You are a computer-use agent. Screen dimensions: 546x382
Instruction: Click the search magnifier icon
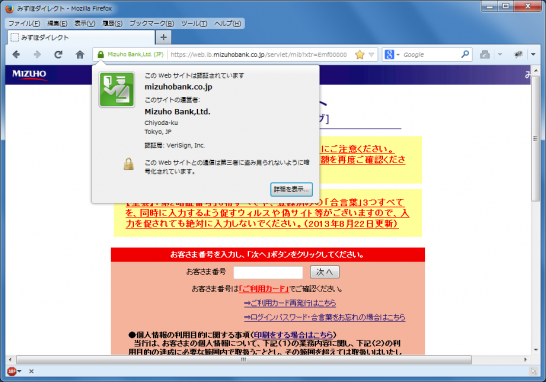click(x=465, y=54)
